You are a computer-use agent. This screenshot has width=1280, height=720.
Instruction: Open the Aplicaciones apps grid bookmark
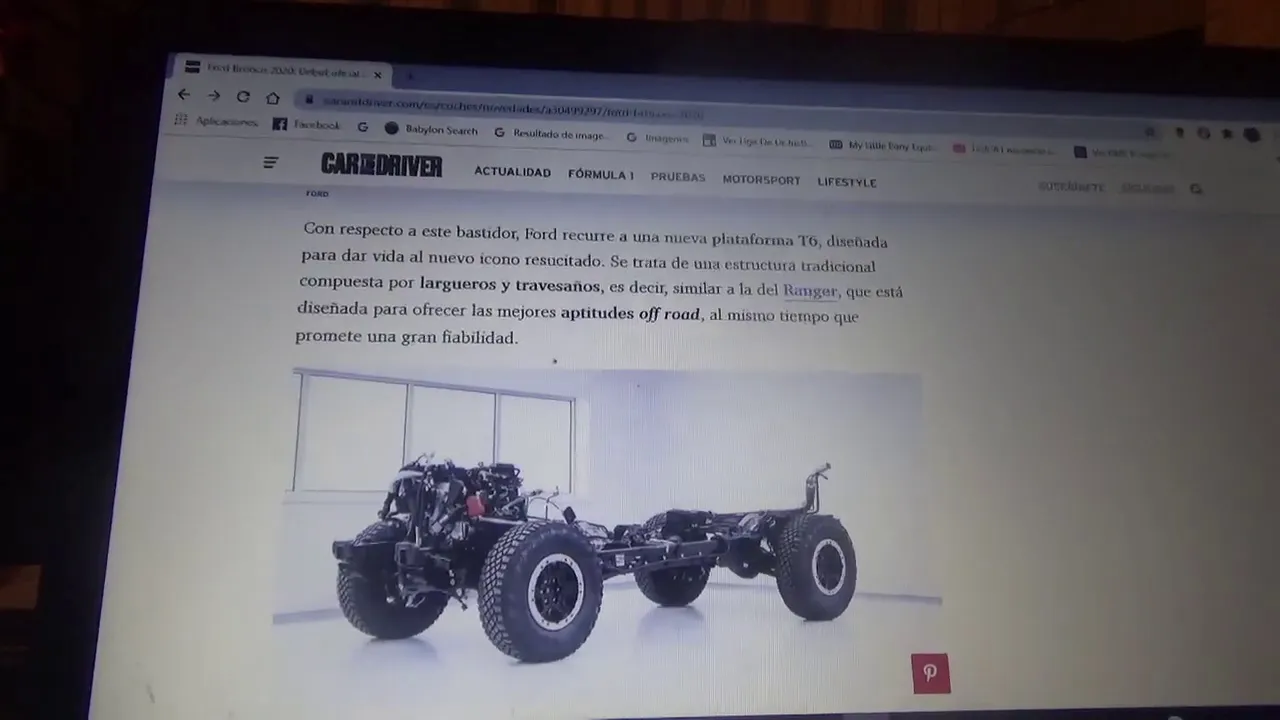coord(216,122)
